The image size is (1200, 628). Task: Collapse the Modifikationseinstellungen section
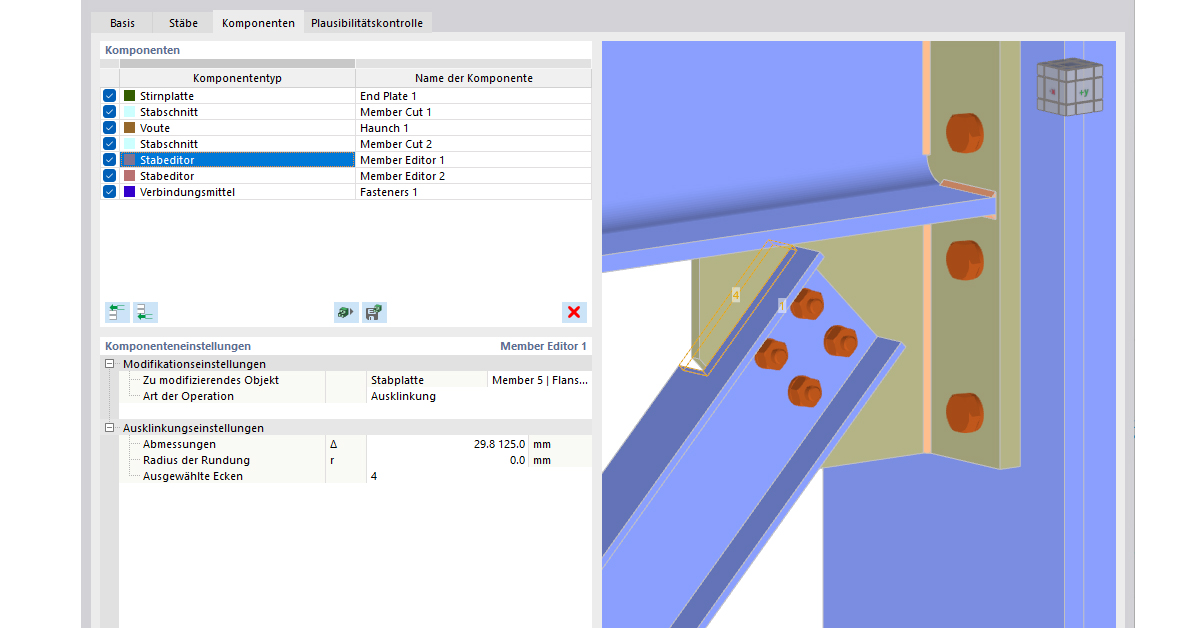[110, 364]
